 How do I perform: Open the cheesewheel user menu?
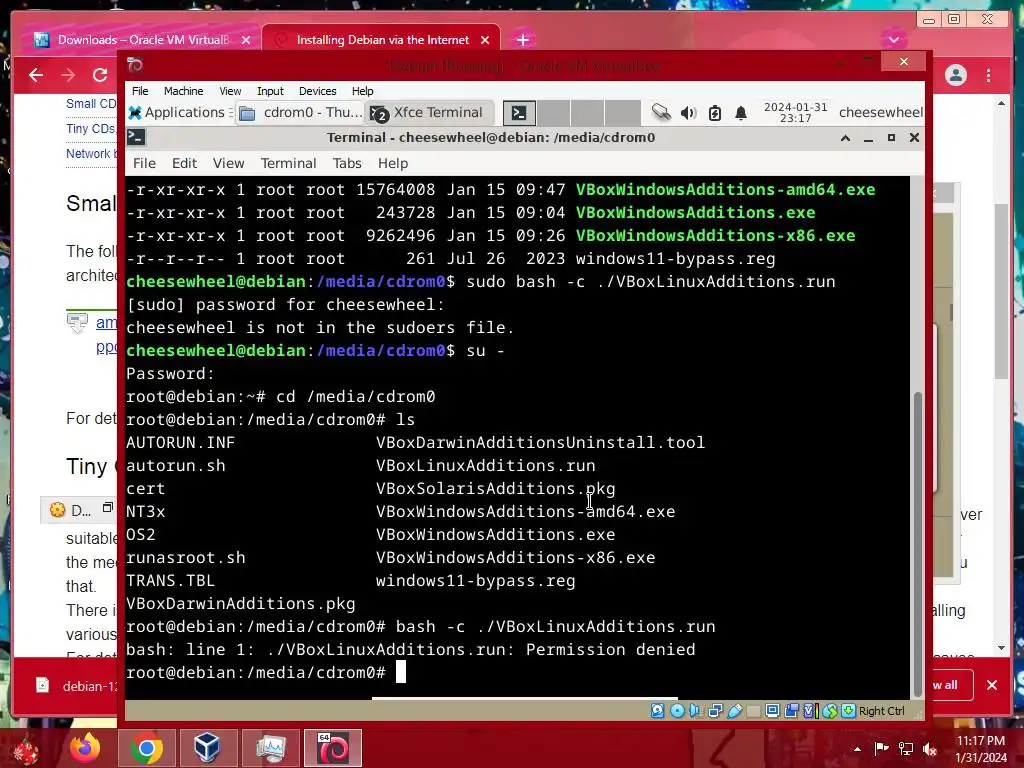[x=880, y=112]
